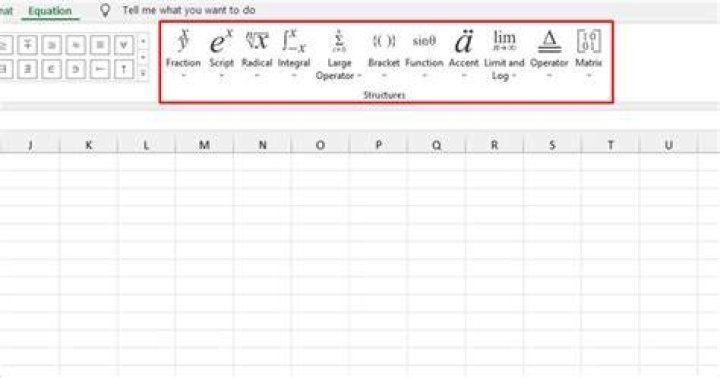
Task: Open the Script structures menu
Action: pyautogui.click(x=221, y=54)
